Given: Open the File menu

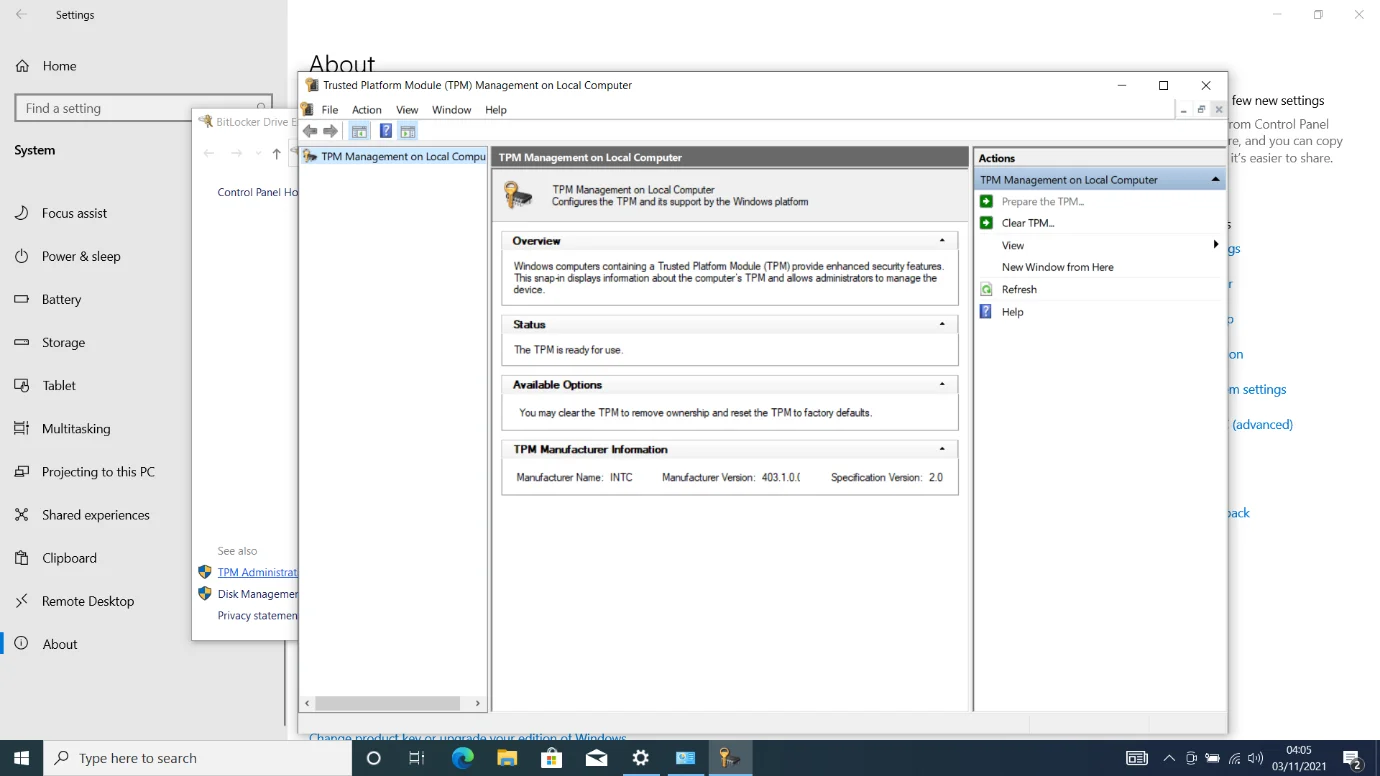Looking at the screenshot, I should click(x=330, y=110).
